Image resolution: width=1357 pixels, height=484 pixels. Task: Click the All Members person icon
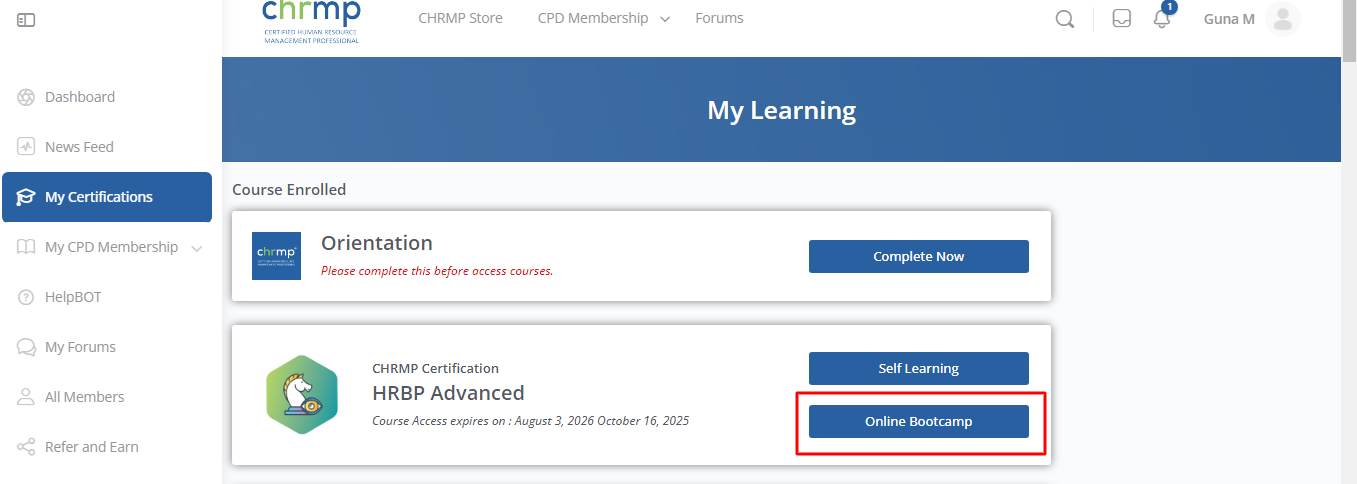click(x=27, y=397)
